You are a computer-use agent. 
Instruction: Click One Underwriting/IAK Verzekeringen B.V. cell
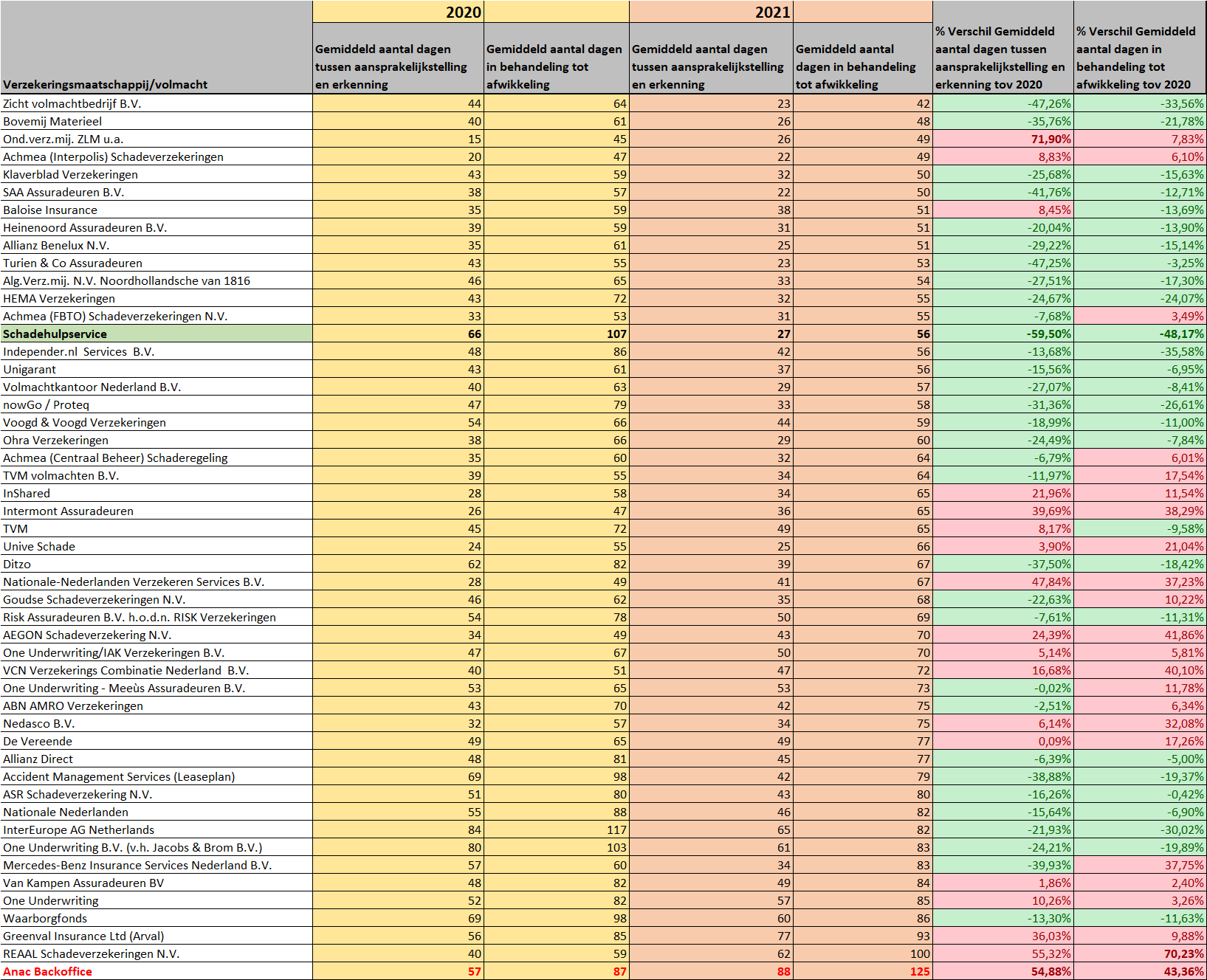click(157, 652)
